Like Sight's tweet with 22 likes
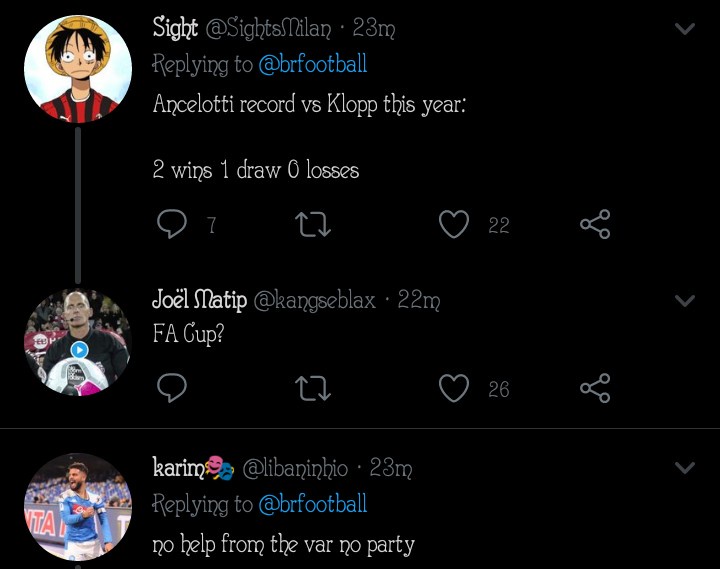 [x=455, y=225]
